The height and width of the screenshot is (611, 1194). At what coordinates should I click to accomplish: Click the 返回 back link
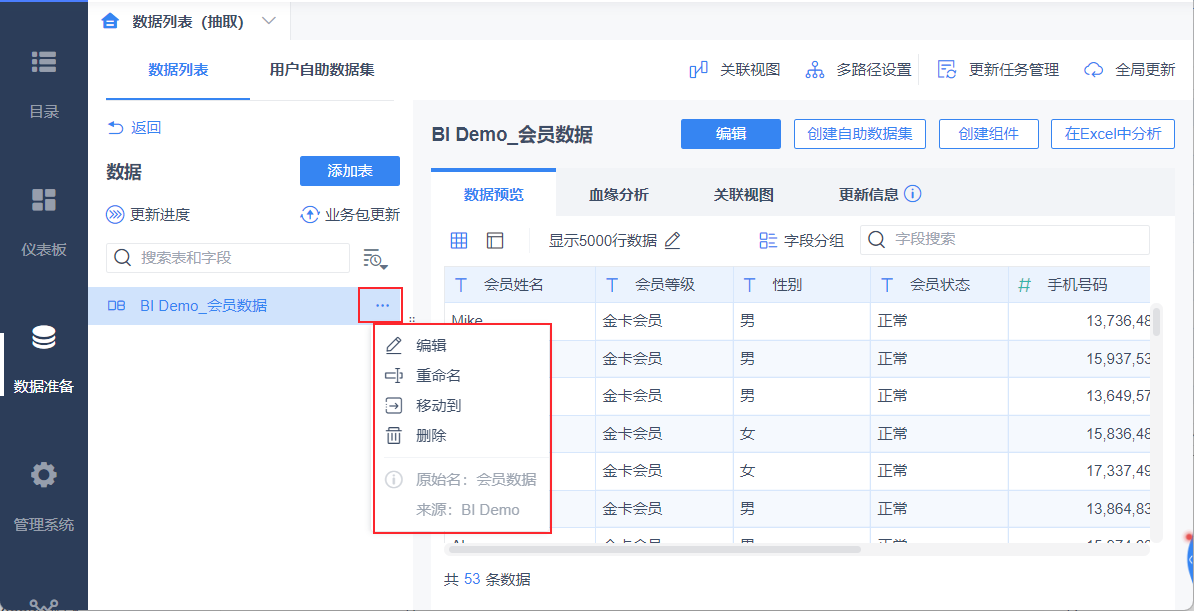pyautogui.click(x=134, y=128)
